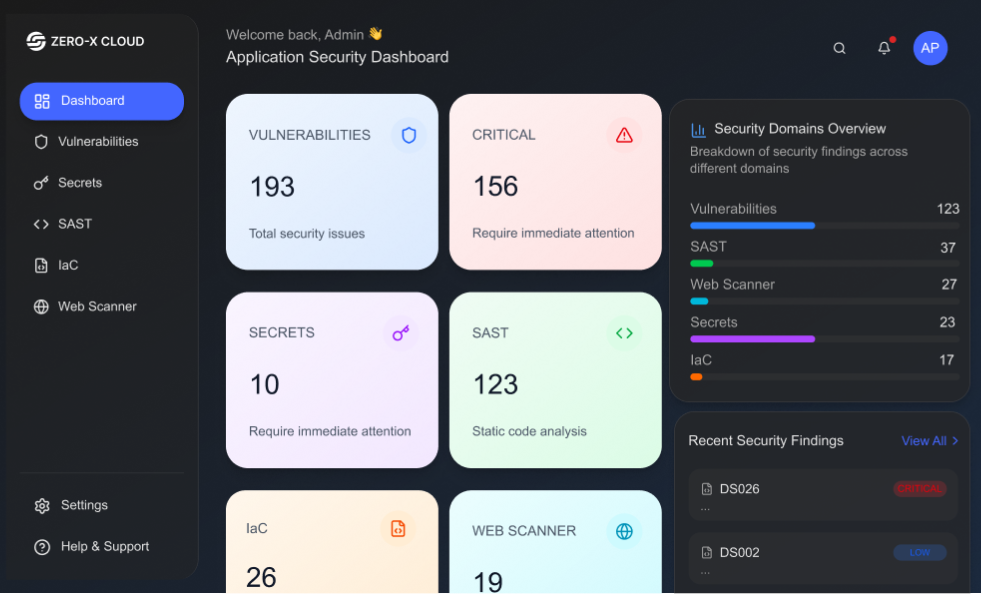Expand View All recent findings

(x=929, y=441)
